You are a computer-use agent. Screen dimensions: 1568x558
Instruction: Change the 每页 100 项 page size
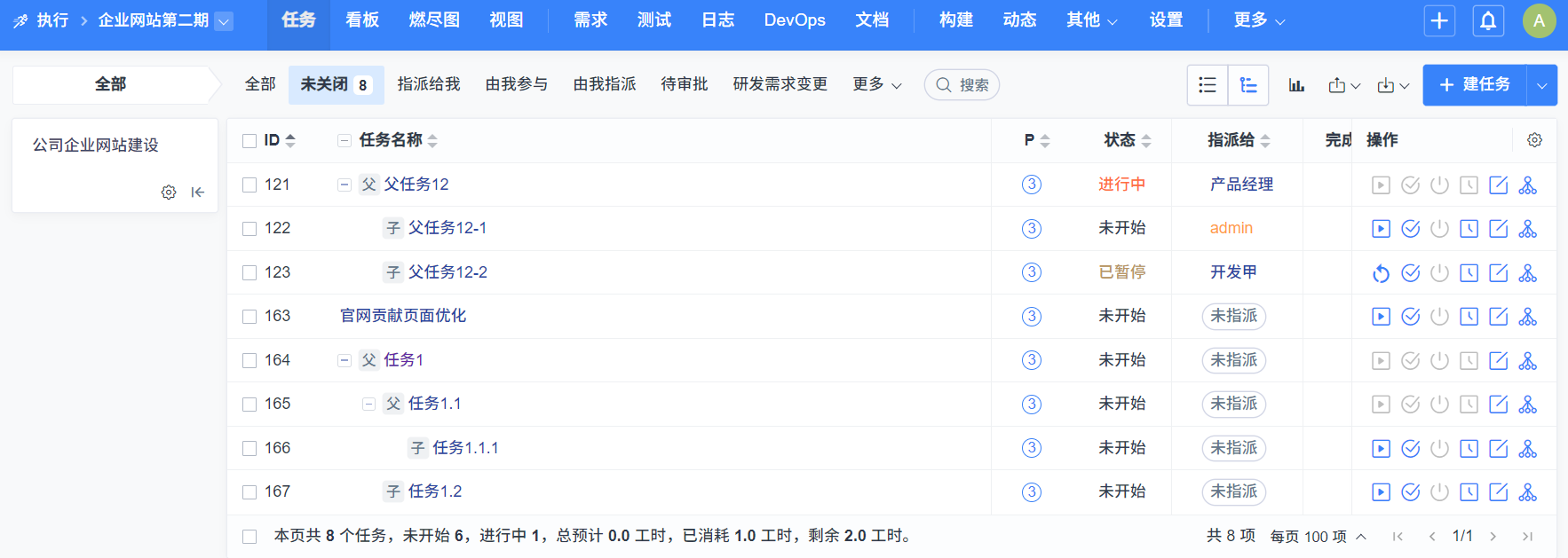[x=1318, y=537]
